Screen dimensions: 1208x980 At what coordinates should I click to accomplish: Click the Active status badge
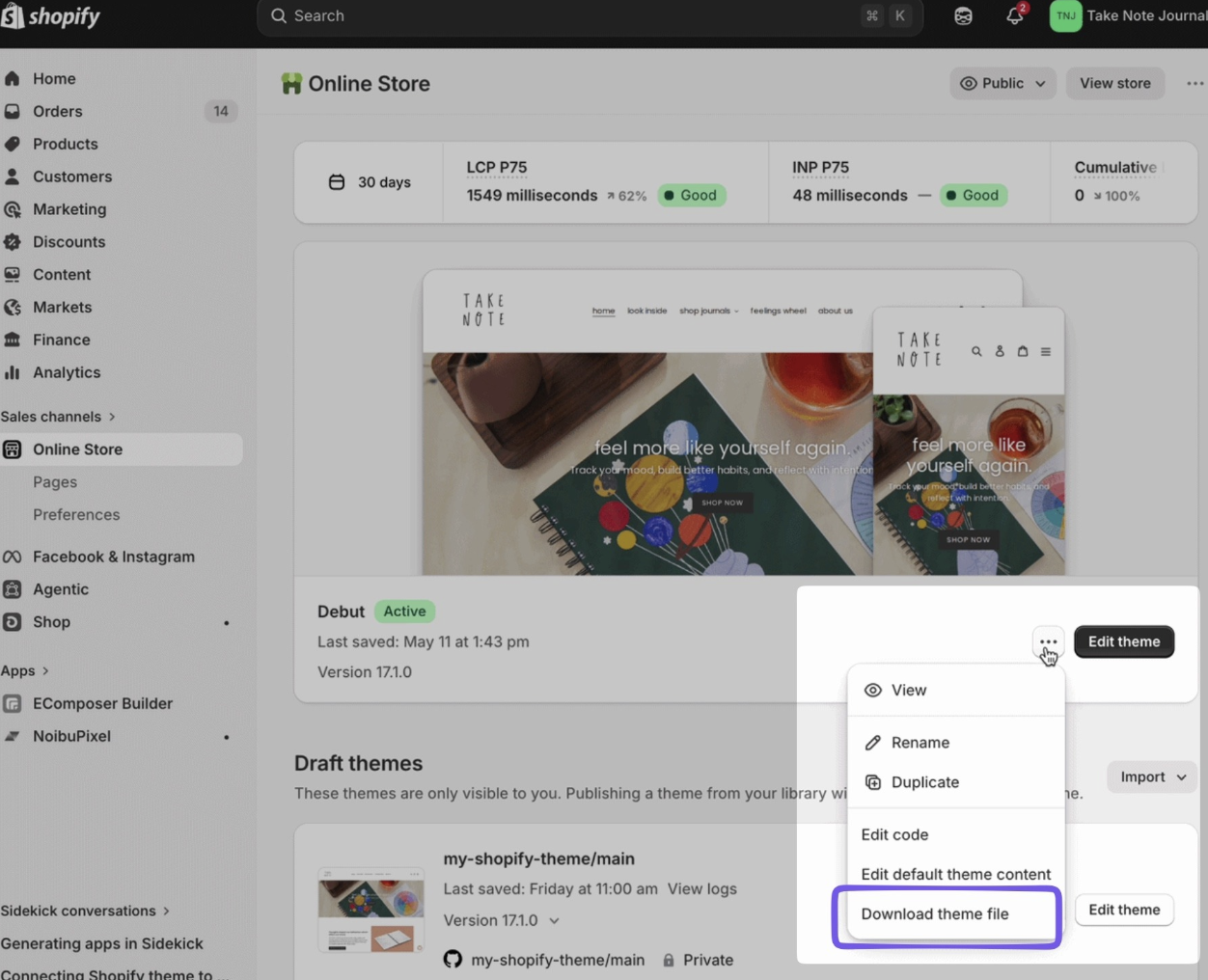pos(404,612)
